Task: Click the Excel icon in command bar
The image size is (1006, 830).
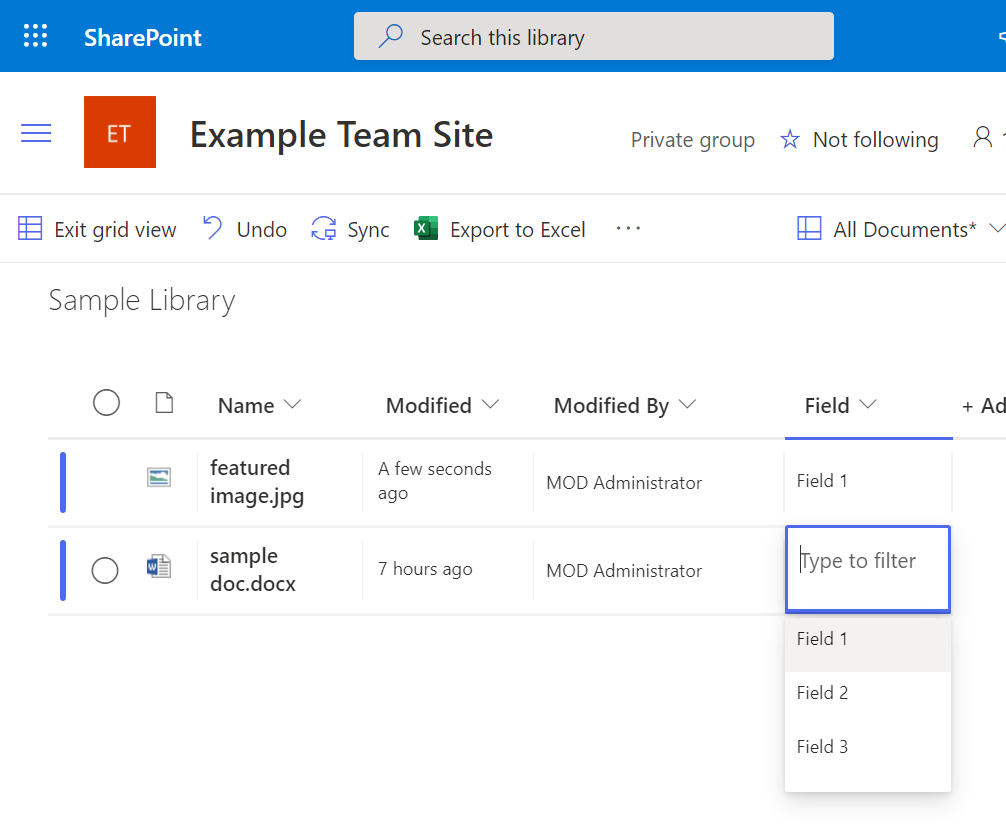Action: pos(425,228)
